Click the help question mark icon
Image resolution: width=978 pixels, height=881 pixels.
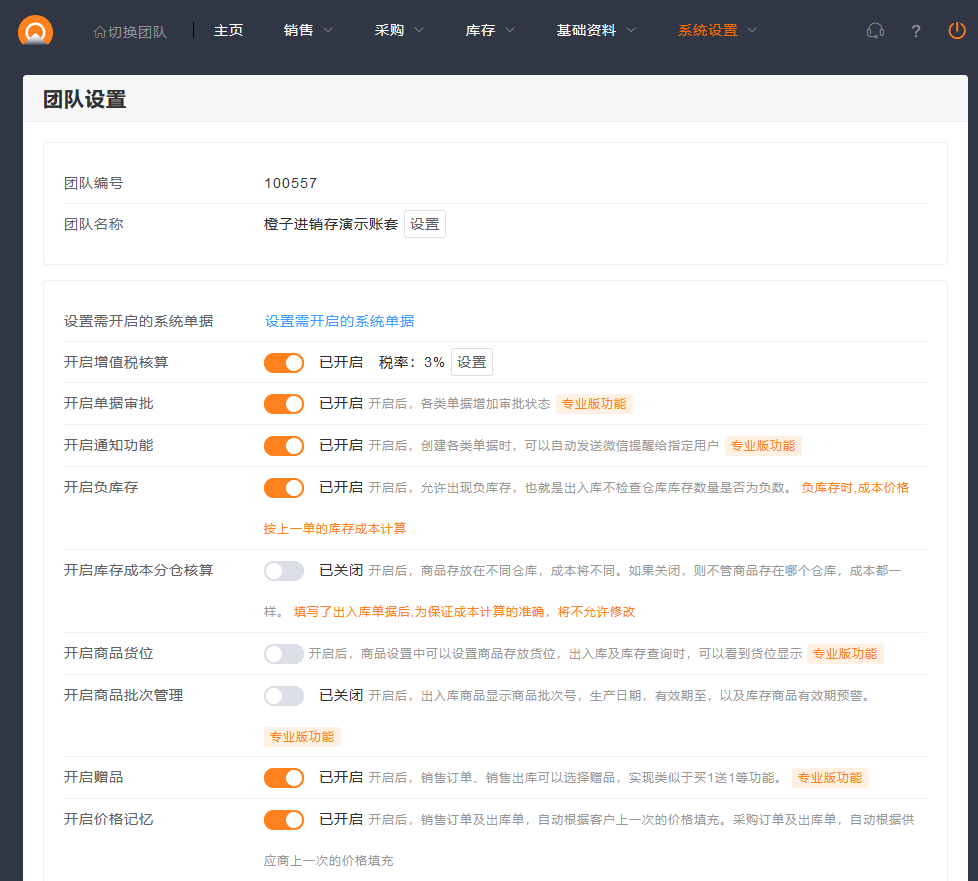click(915, 31)
